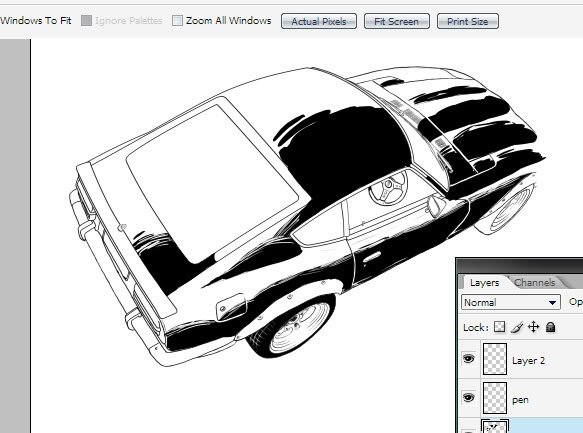Click the Layer 2 name text

528,361
